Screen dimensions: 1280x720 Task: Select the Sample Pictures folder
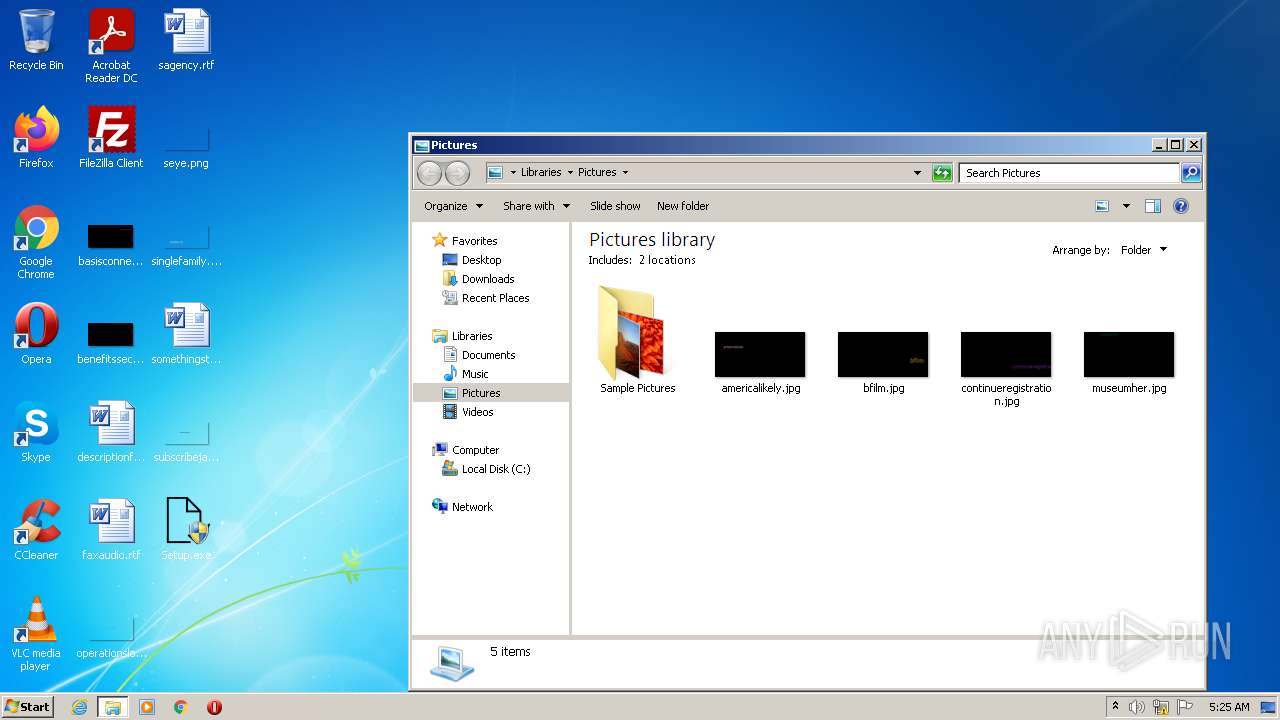pyautogui.click(x=637, y=340)
